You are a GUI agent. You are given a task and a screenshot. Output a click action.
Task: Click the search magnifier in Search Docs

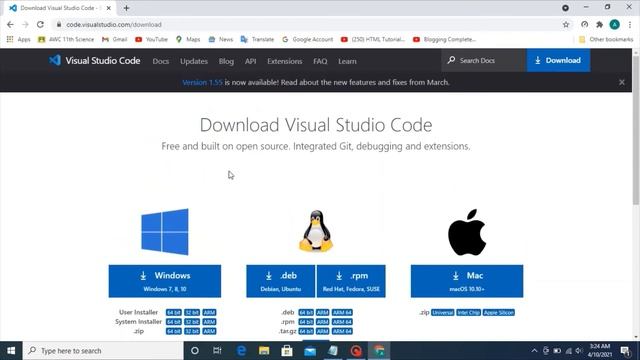[451, 60]
